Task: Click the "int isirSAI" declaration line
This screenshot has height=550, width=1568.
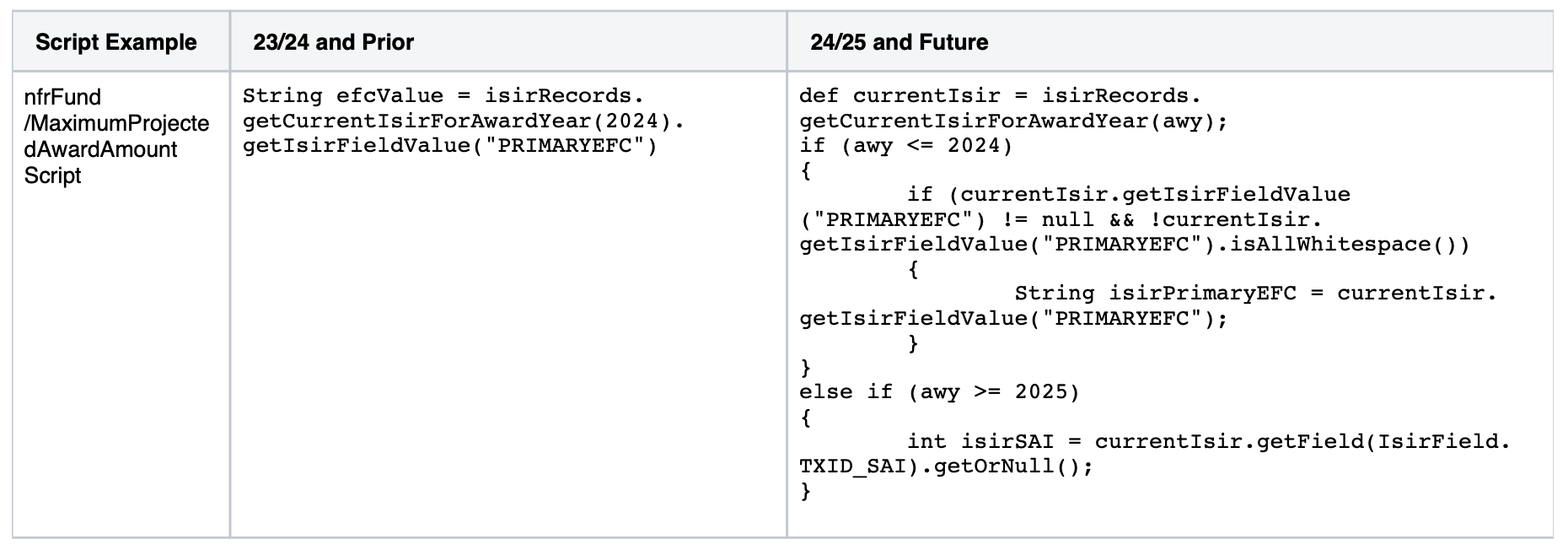Action: (x=1208, y=441)
